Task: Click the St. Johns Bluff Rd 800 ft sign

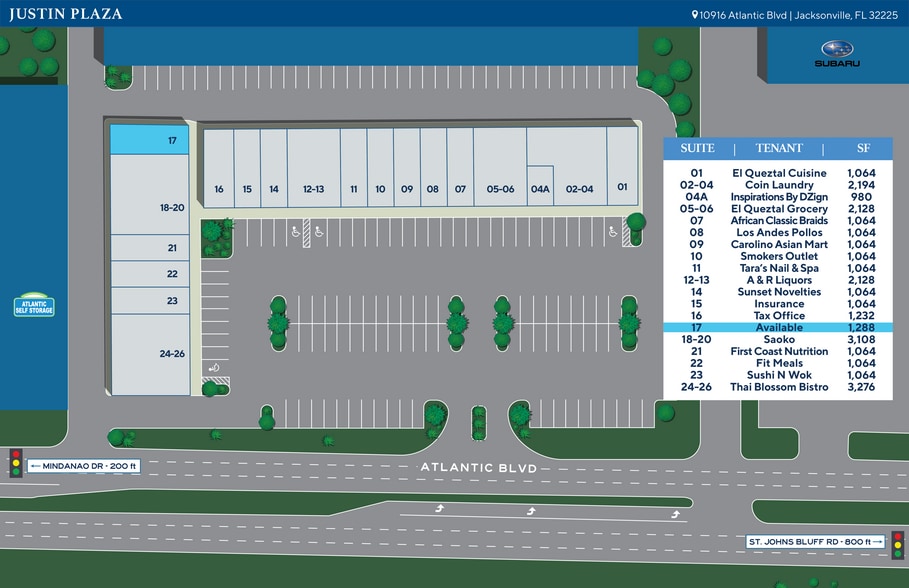Action: [817, 542]
